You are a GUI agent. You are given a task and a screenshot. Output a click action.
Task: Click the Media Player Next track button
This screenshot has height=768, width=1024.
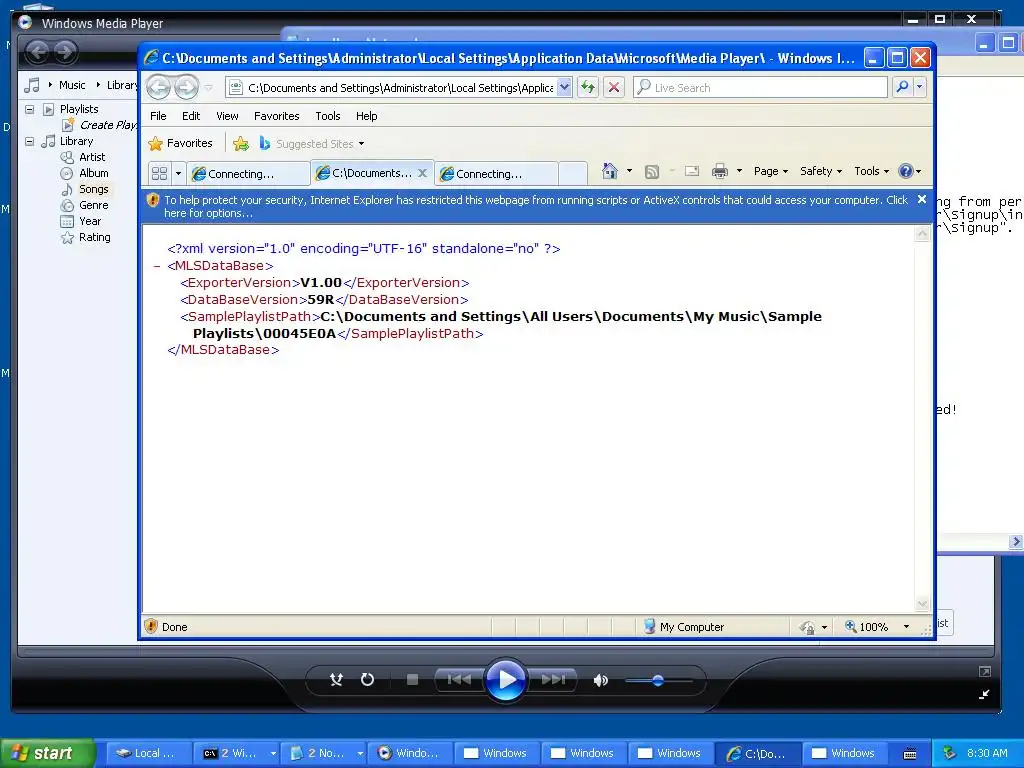coord(552,680)
